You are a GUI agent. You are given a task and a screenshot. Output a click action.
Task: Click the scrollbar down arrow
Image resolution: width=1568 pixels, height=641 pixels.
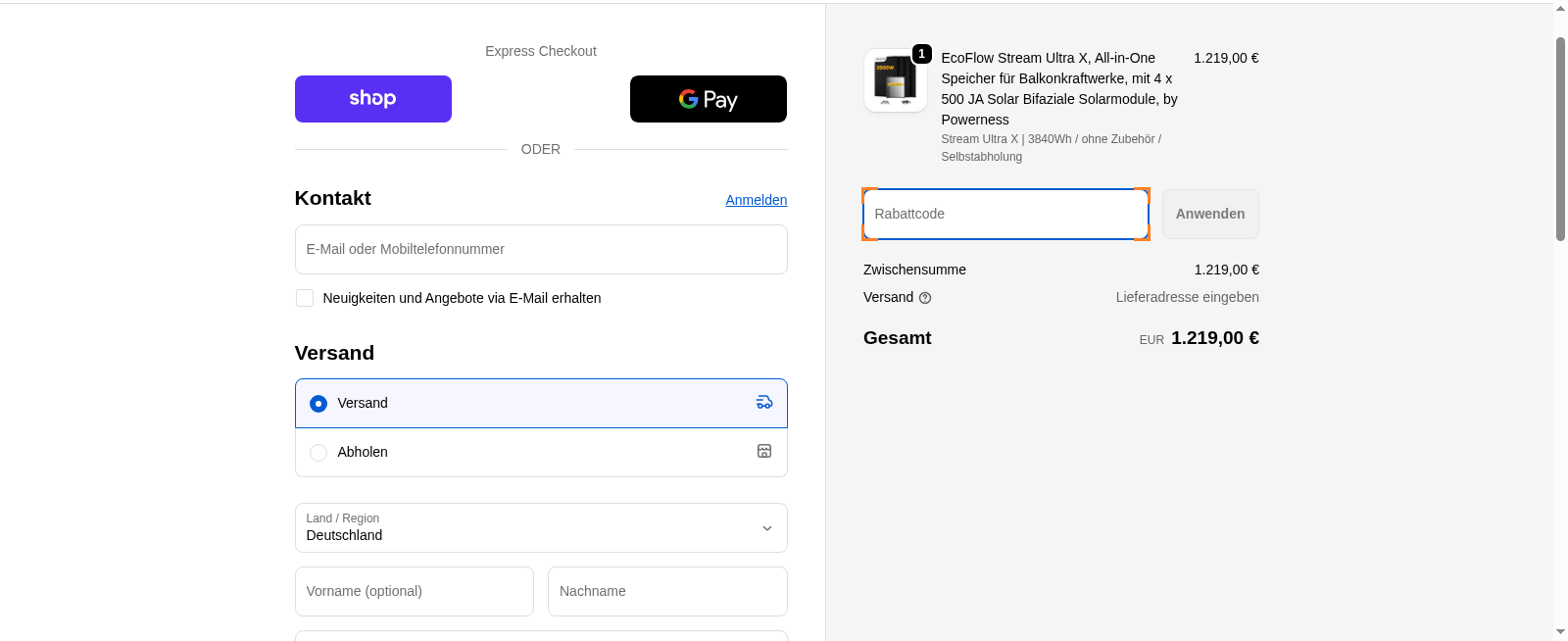[x=1560, y=632]
